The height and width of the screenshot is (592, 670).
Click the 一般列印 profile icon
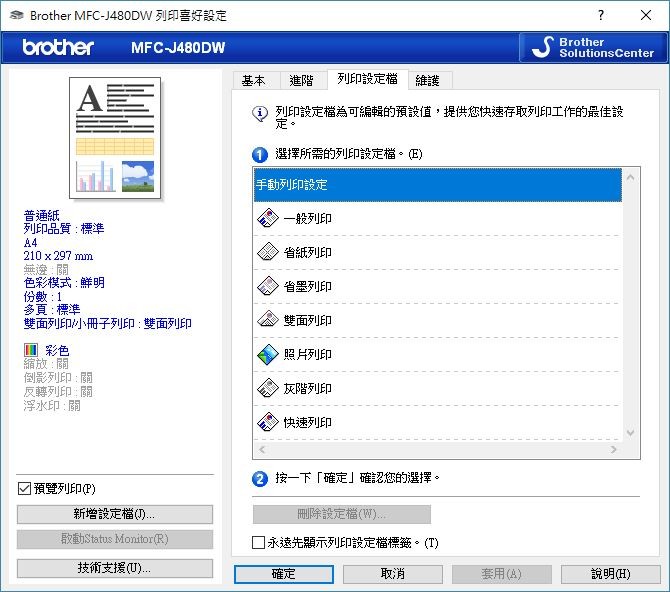point(268,218)
